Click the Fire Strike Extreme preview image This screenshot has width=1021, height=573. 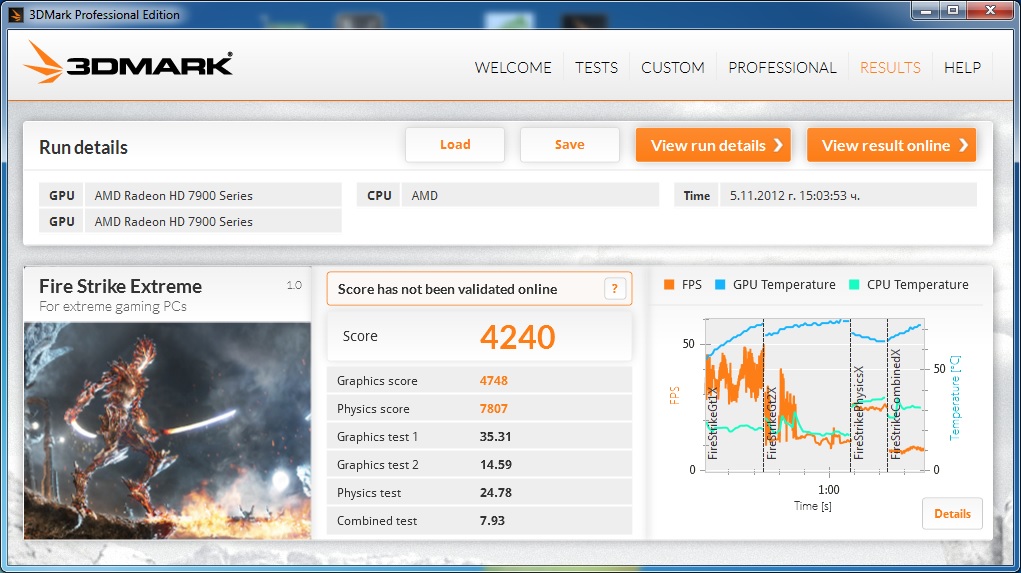coord(167,430)
